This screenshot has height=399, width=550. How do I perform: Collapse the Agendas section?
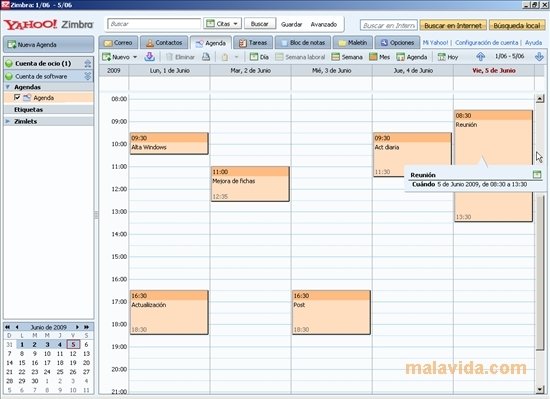pyautogui.click(x=8, y=87)
